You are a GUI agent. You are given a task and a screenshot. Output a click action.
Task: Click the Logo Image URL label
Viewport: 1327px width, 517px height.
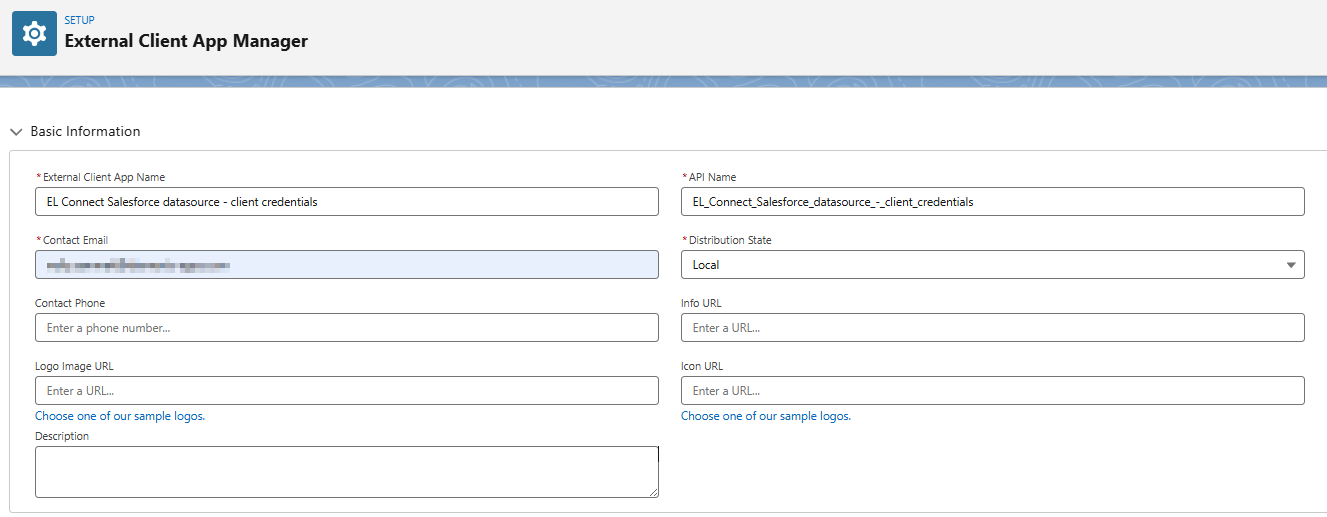[74, 366]
